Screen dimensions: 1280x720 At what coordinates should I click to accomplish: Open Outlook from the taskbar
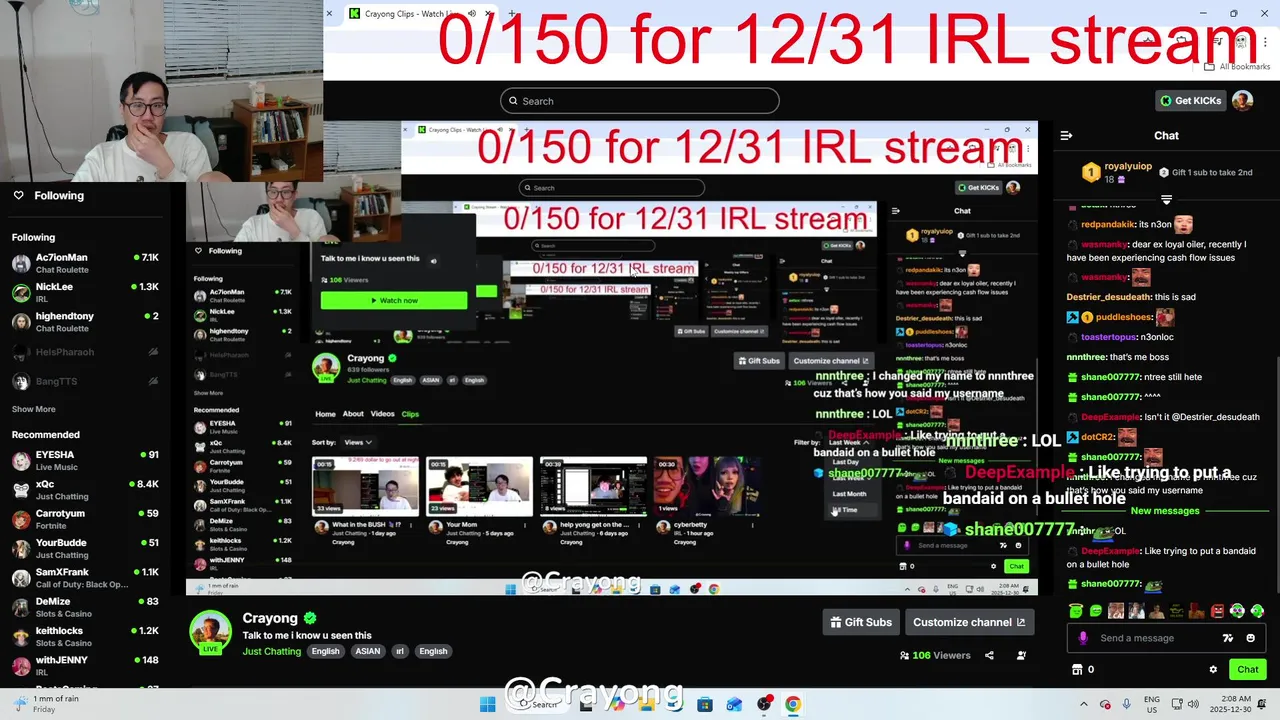click(x=734, y=704)
